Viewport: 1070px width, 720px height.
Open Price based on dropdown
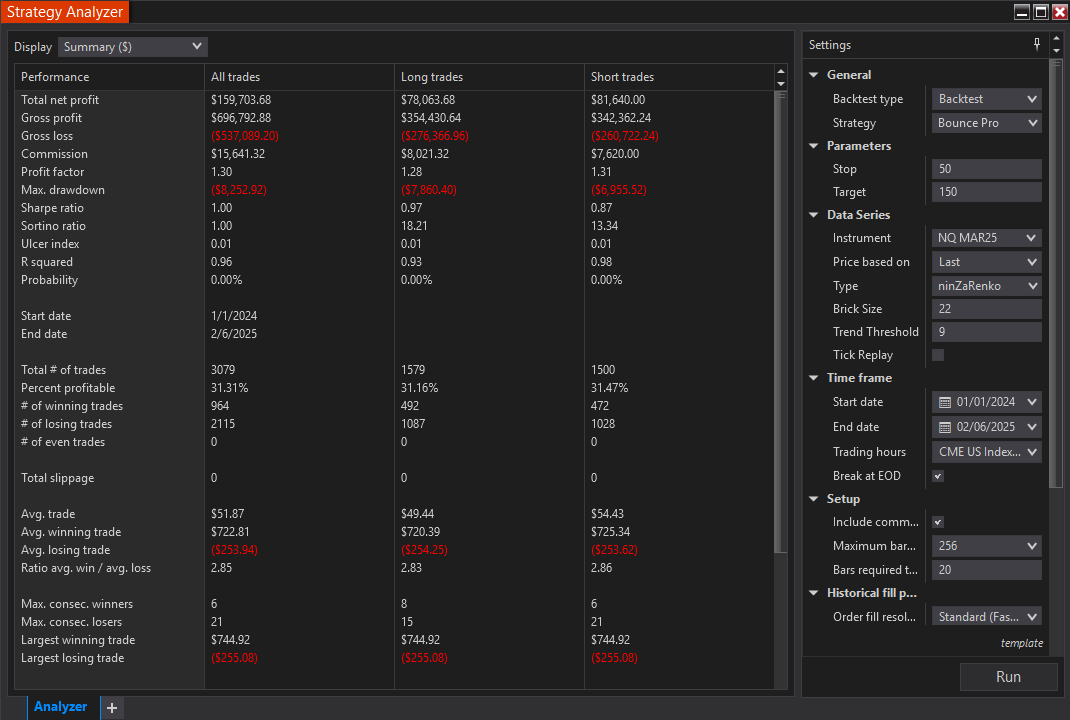(x=986, y=262)
